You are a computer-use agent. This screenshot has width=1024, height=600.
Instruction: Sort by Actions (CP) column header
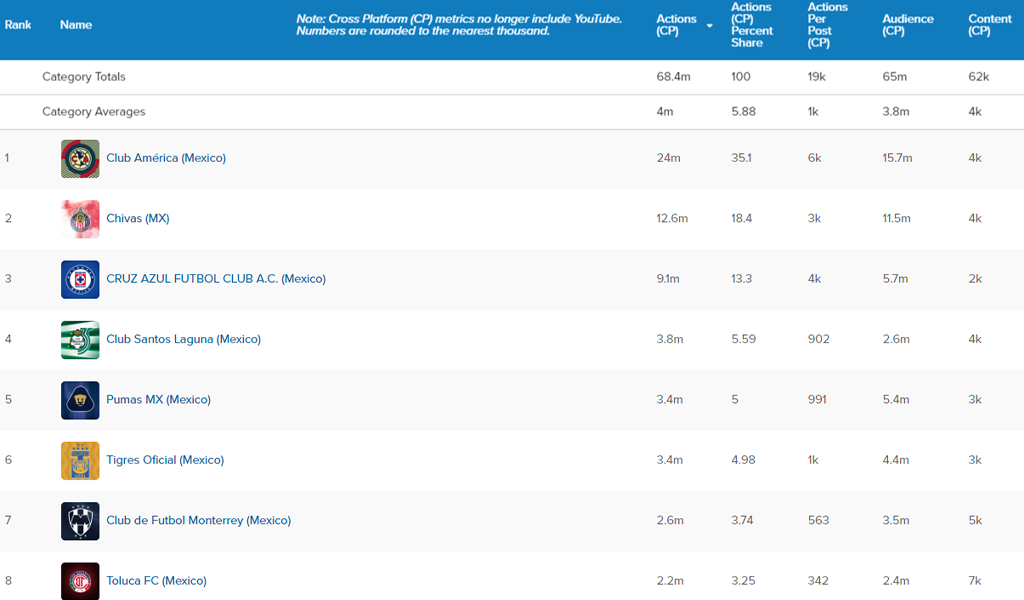click(x=677, y=25)
